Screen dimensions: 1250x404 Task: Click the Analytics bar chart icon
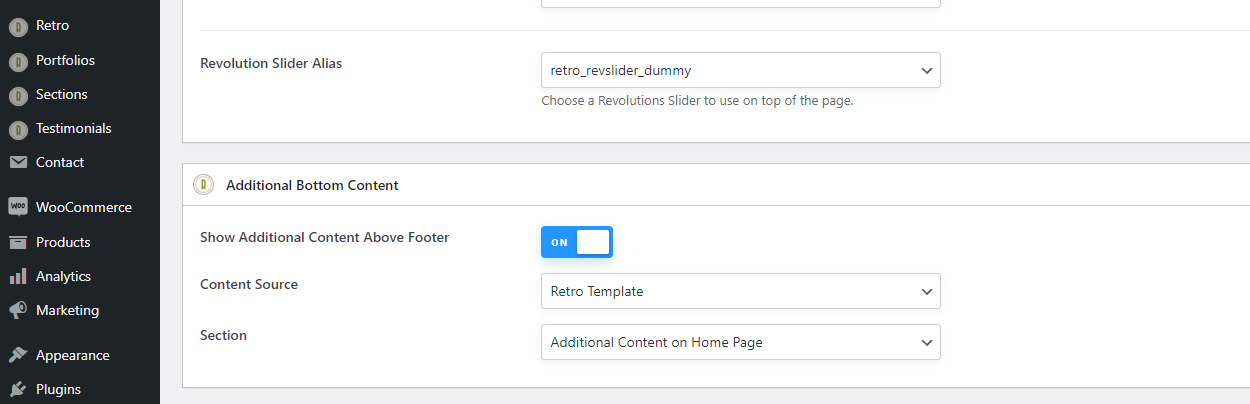pos(18,276)
